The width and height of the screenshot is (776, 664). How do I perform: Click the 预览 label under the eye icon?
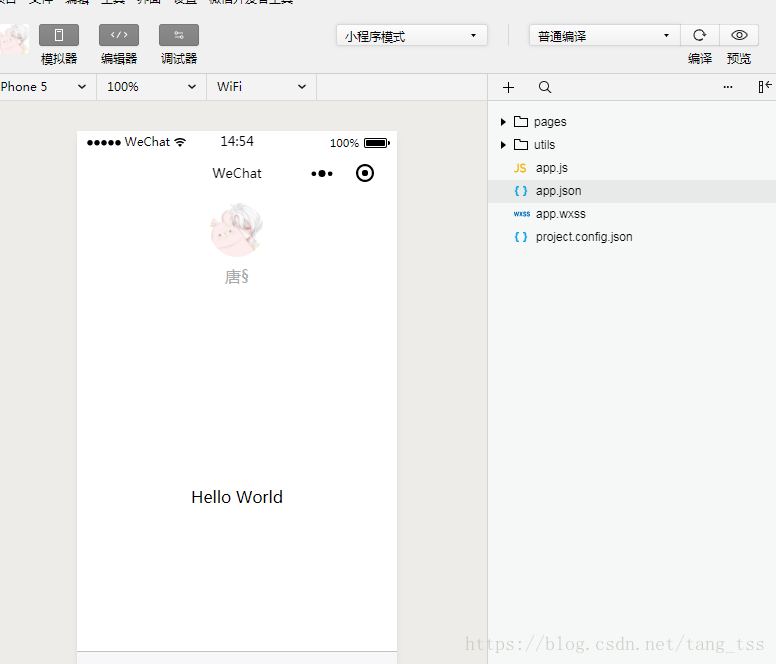pos(739,59)
